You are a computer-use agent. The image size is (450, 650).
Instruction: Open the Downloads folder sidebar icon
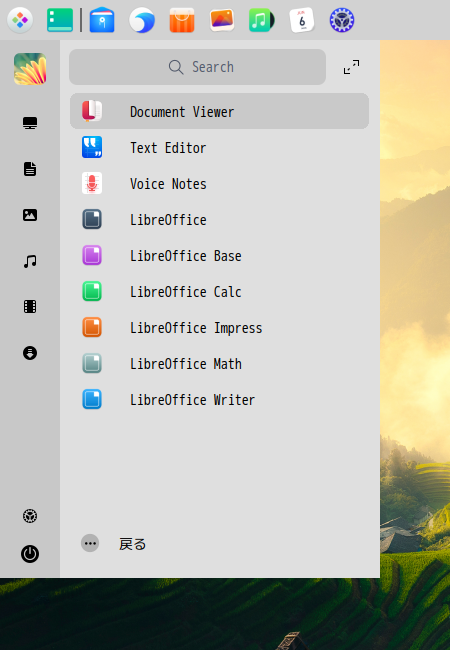(x=30, y=353)
